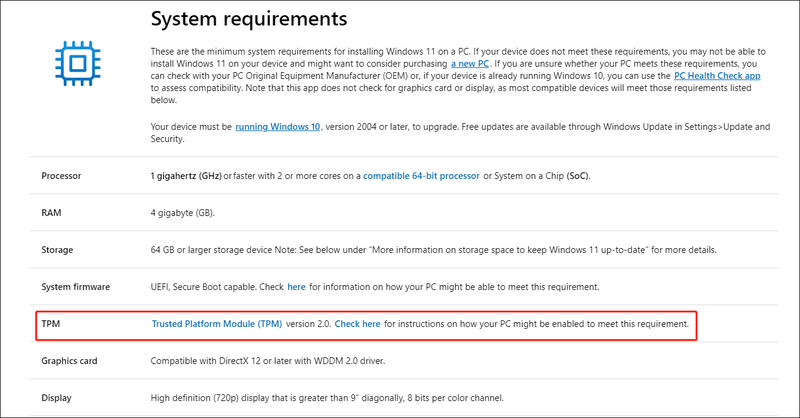The image size is (800, 418).
Task: Click the Processor row label
Action: click(61, 176)
